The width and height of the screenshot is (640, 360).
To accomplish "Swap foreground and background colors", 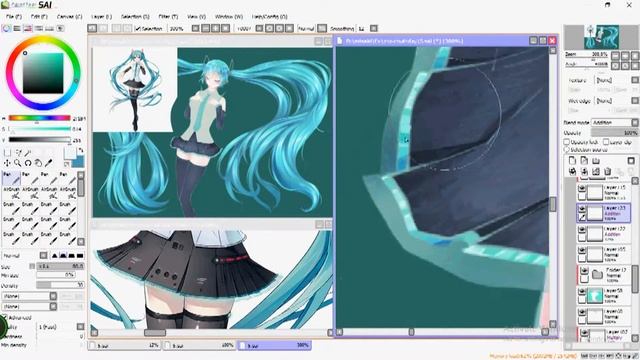I will (x=80, y=151).
